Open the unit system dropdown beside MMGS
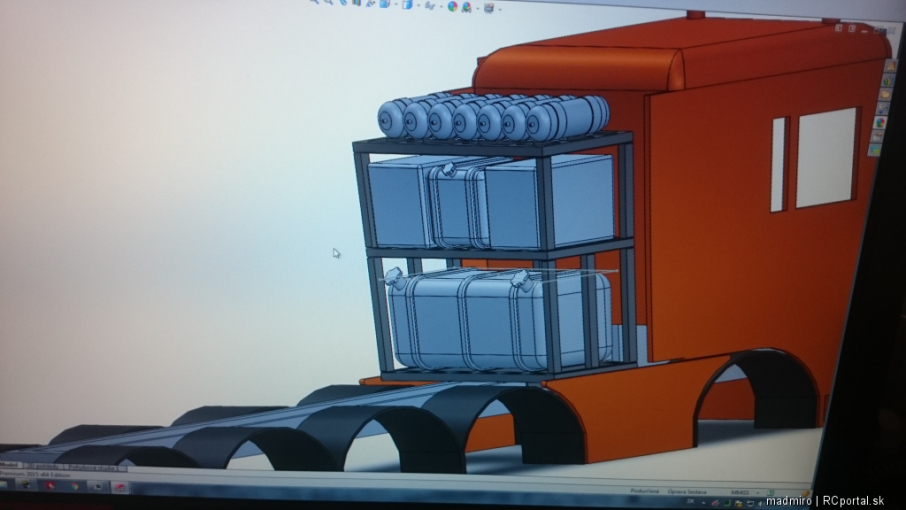The width and height of the screenshot is (906, 510). pyautogui.click(x=758, y=493)
